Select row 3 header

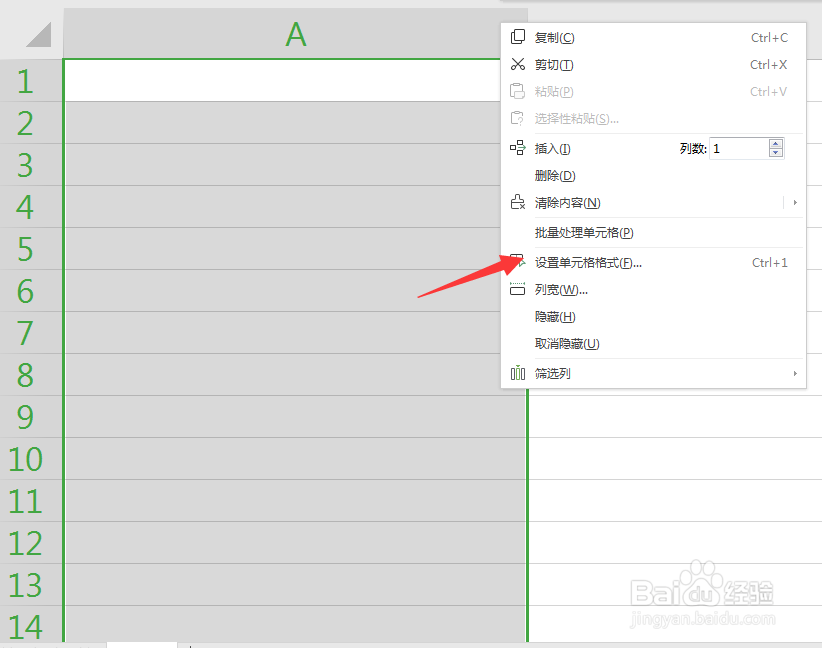point(31,165)
